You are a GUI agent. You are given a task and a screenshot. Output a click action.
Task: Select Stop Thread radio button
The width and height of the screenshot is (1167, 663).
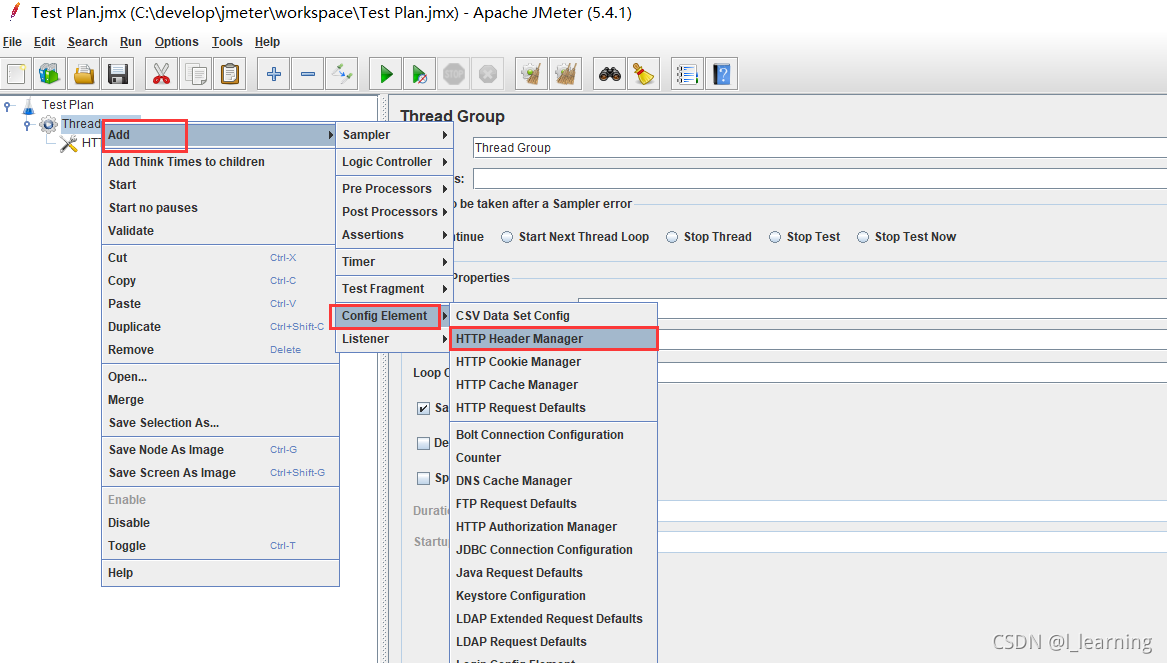tap(672, 237)
